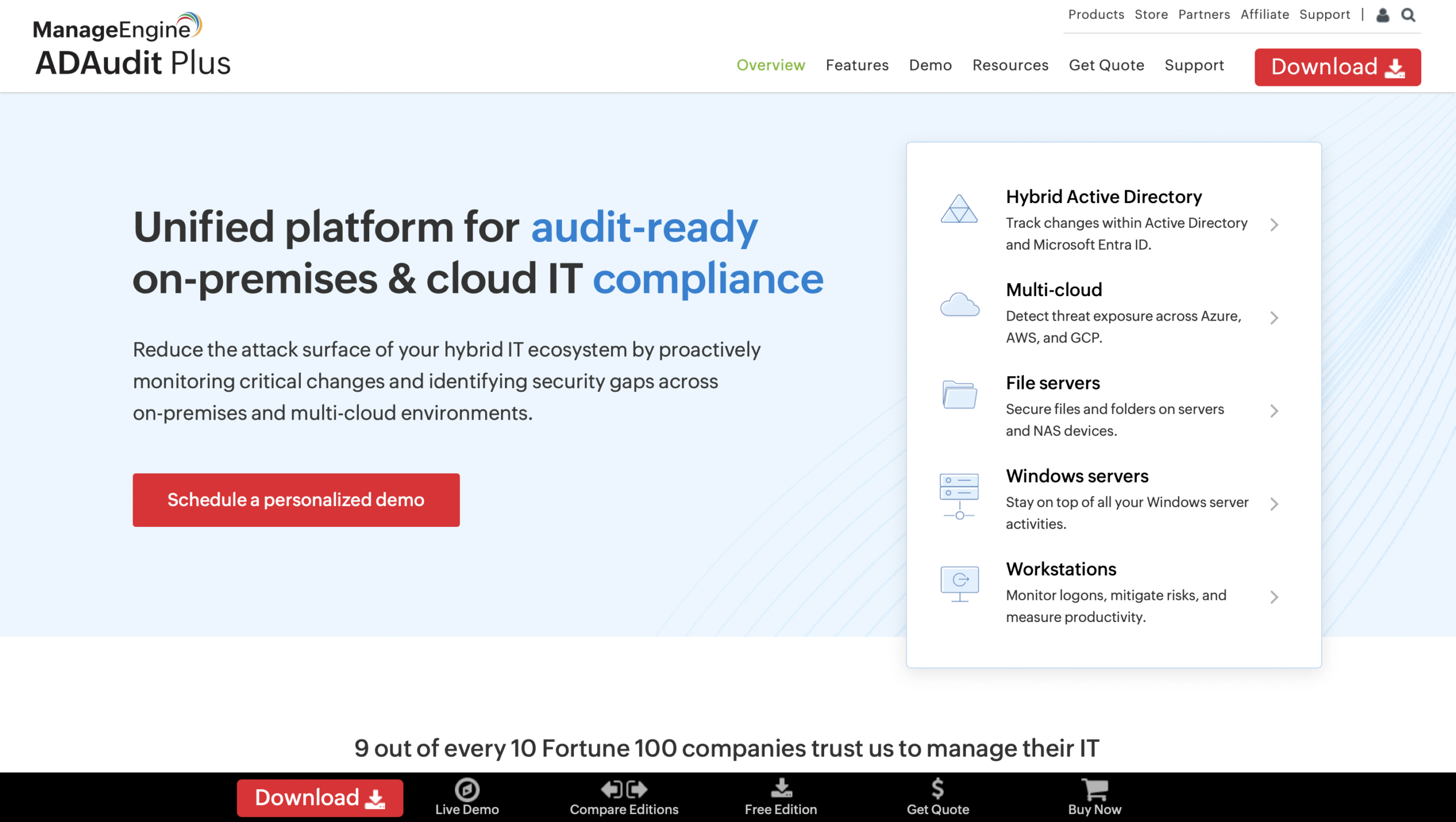1456x822 pixels.
Task: Open the search magnifier icon
Action: 1409,14
